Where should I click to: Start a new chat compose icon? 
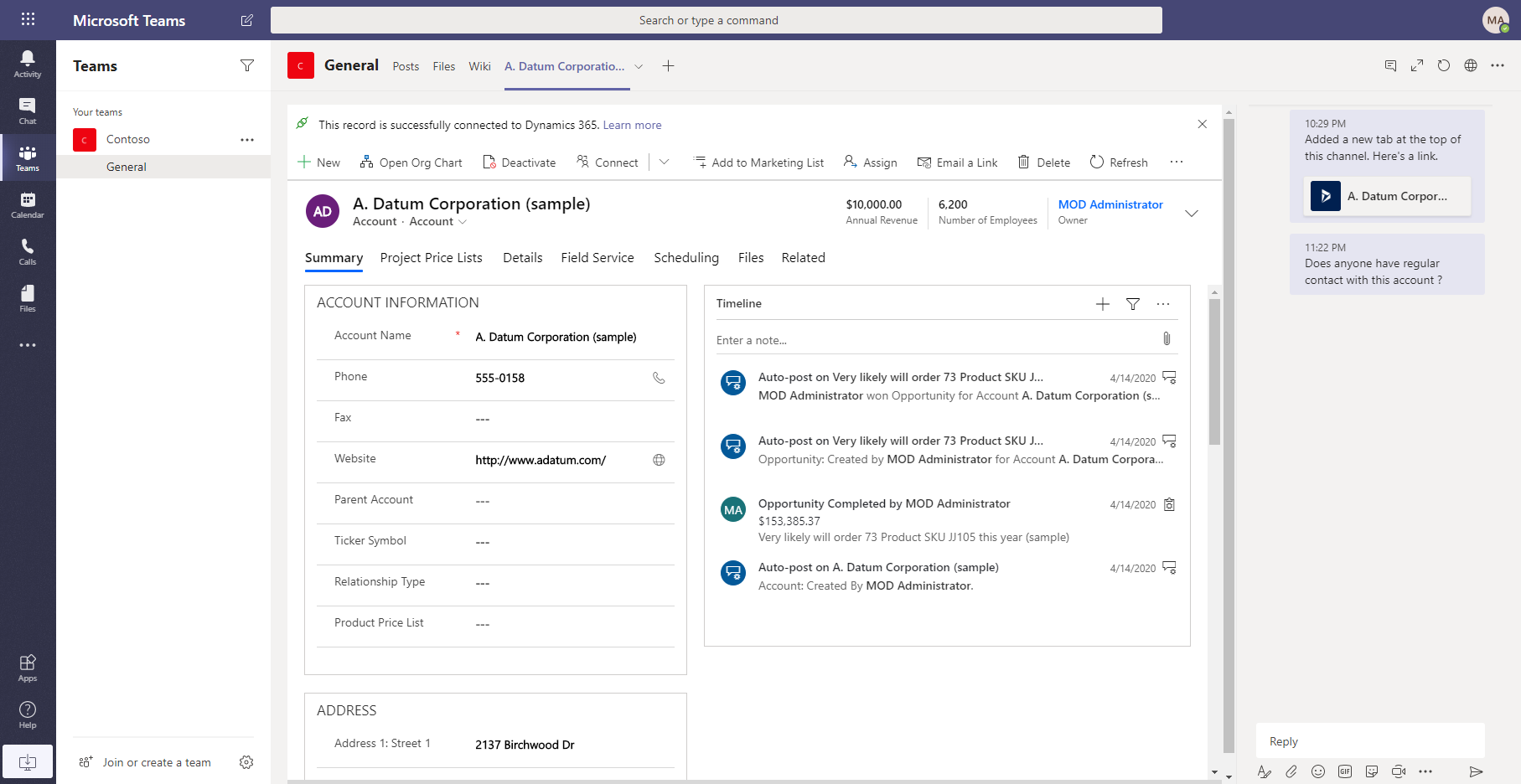point(247,20)
